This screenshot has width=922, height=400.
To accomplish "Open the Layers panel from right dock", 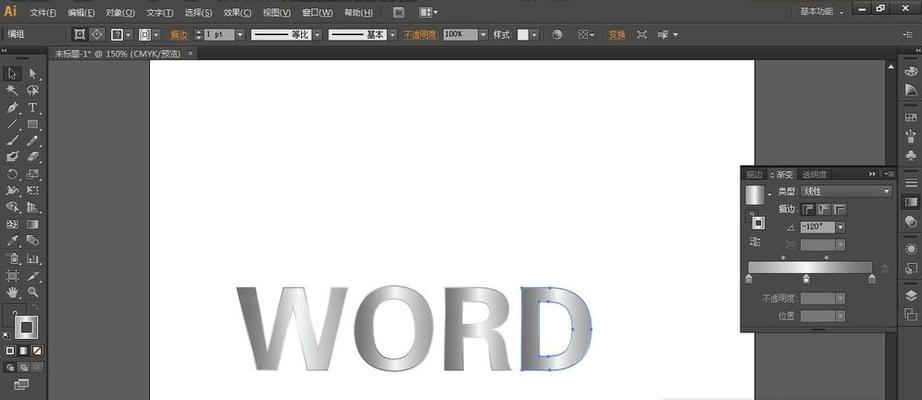I will click(910, 295).
